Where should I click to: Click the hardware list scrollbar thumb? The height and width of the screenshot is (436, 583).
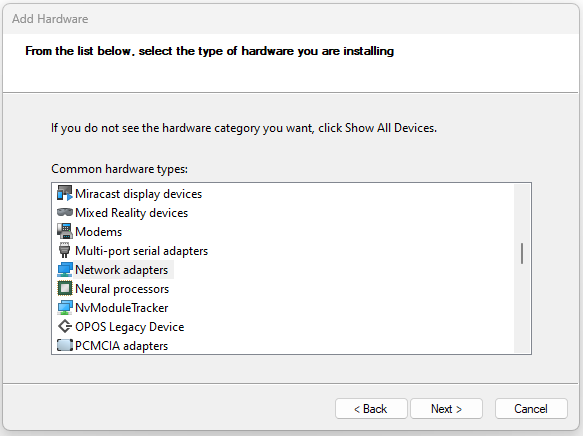pos(522,253)
